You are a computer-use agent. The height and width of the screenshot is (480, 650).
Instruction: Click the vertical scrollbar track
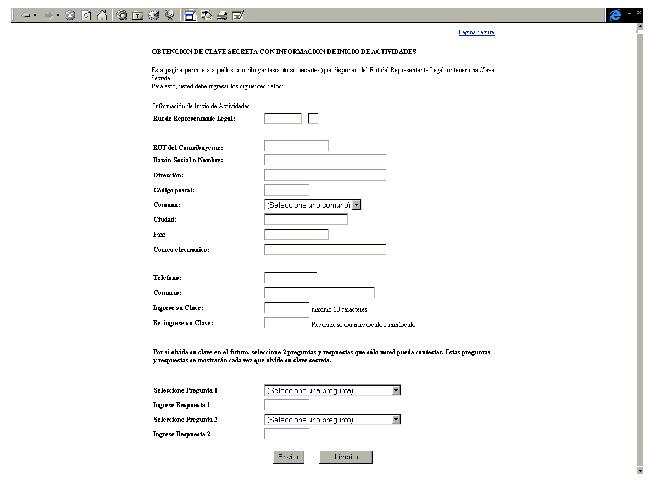[640, 249]
